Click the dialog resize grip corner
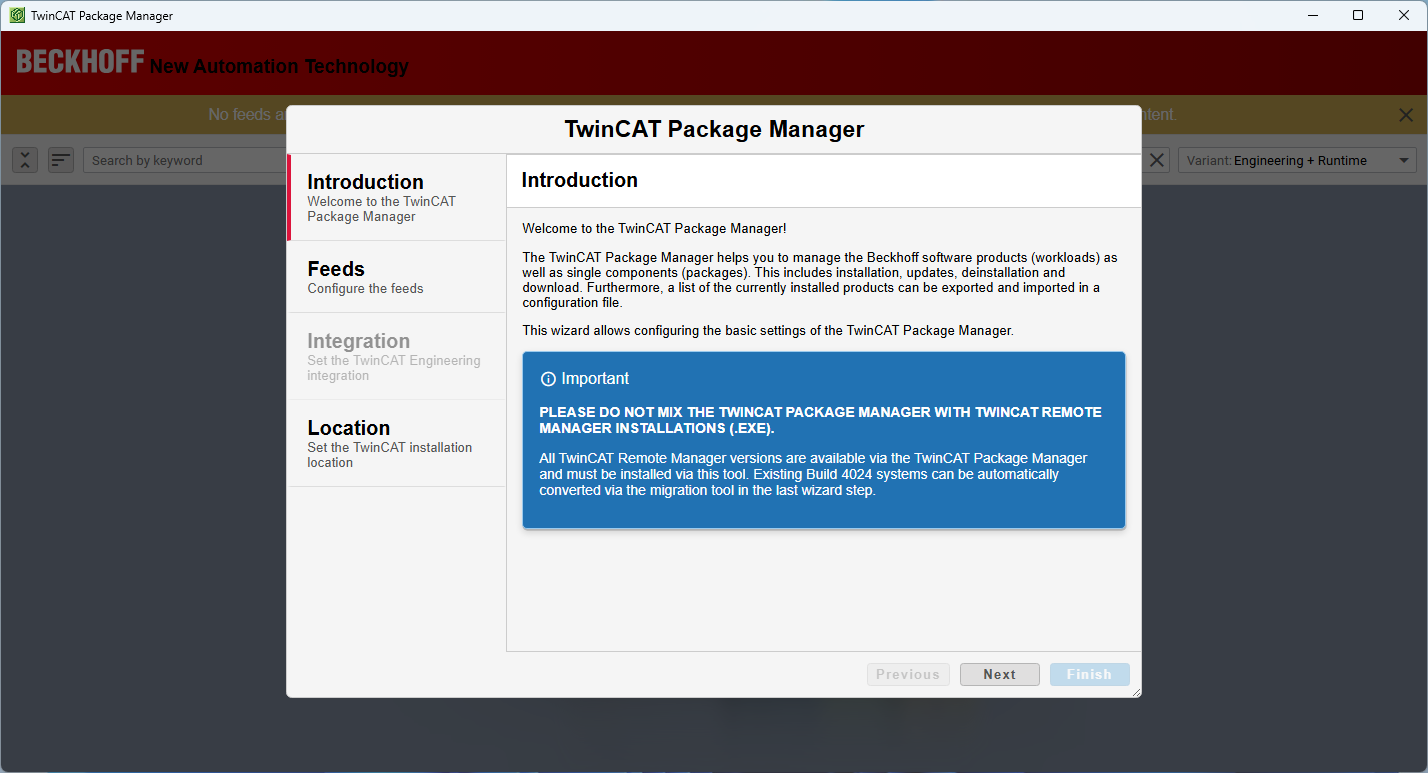 point(1134,690)
